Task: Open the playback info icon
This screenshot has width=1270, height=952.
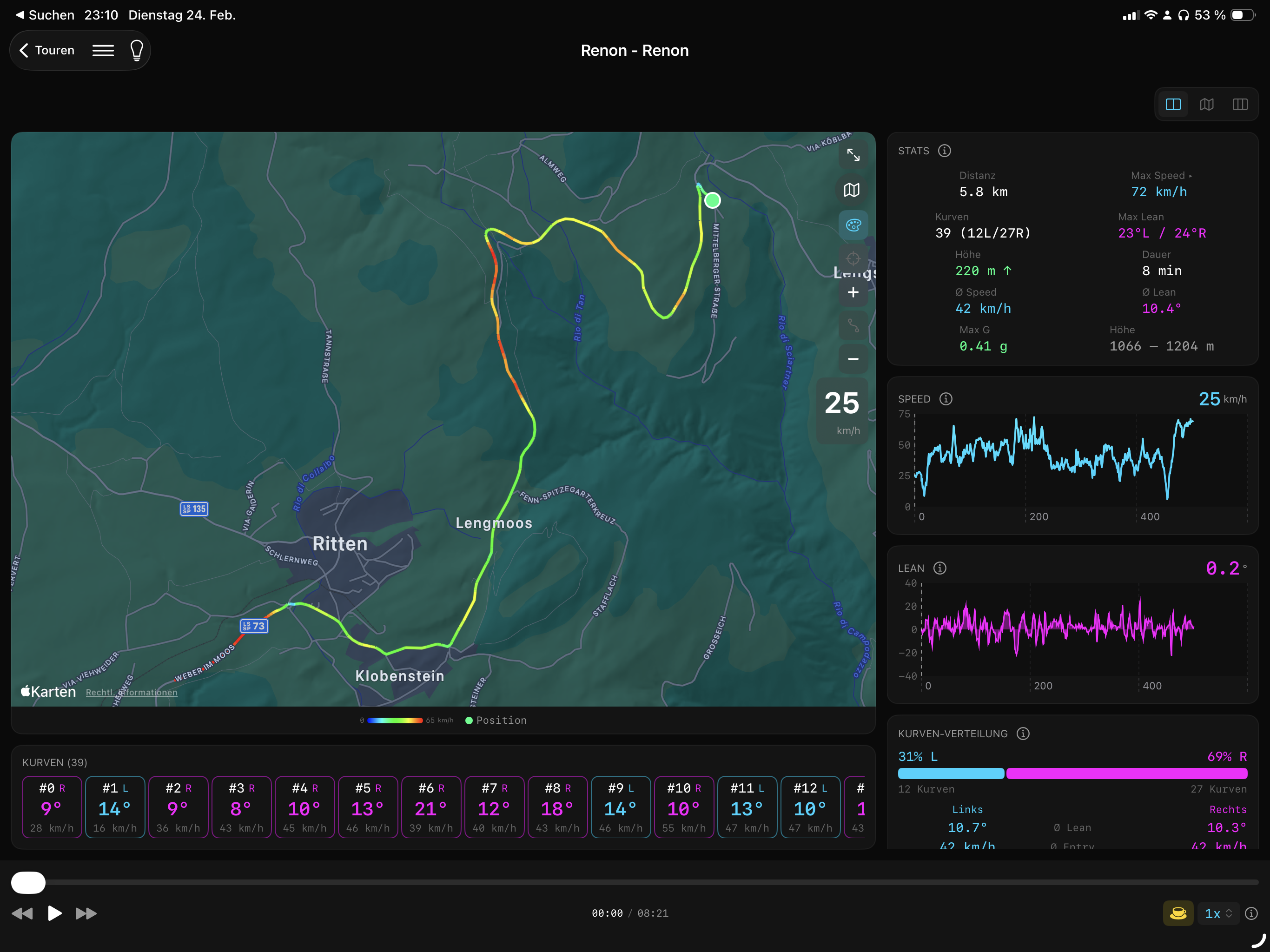Action: pyautogui.click(x=1251, y=913)
